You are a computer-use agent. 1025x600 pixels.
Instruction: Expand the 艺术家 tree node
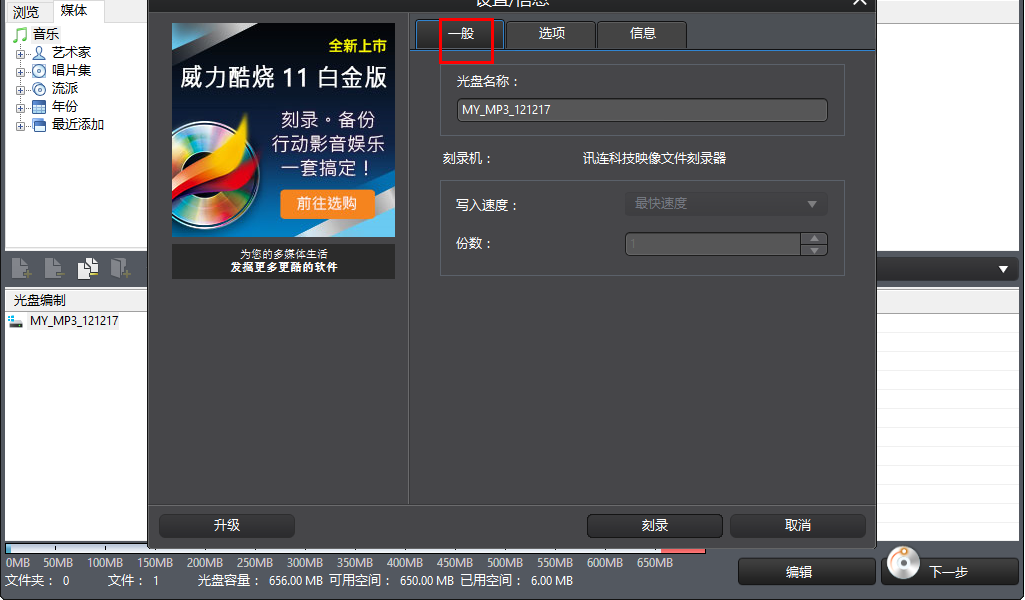tap(20, 54)
